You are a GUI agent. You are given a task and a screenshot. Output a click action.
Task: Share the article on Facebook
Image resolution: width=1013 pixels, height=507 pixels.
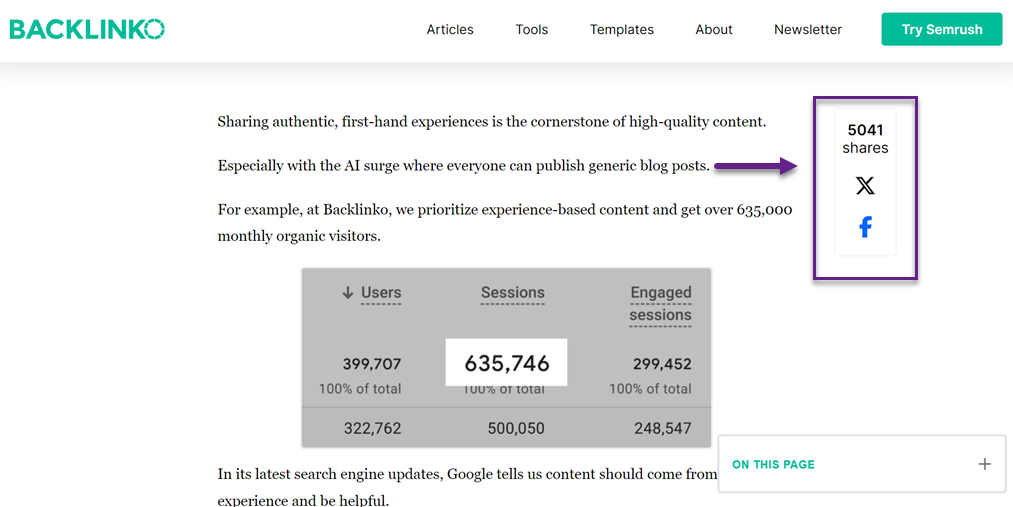point(865,227)
